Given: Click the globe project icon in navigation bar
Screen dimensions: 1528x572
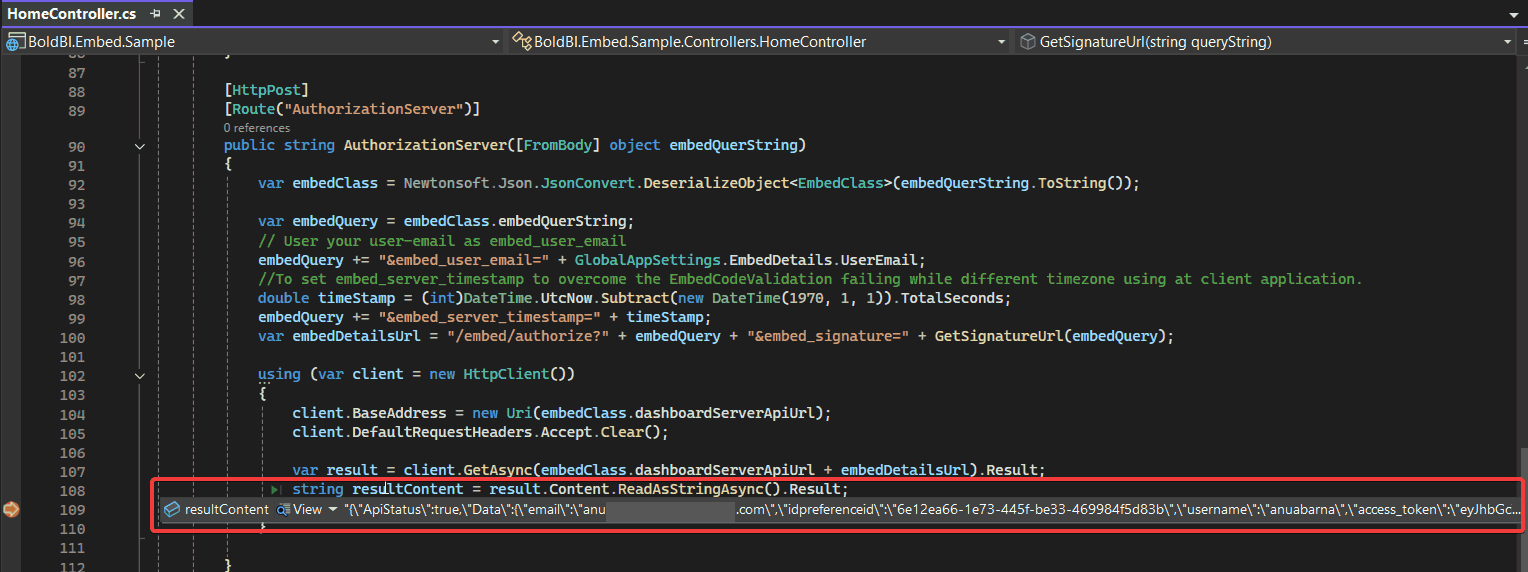Looking at the screenshot, I should [15, 42].
